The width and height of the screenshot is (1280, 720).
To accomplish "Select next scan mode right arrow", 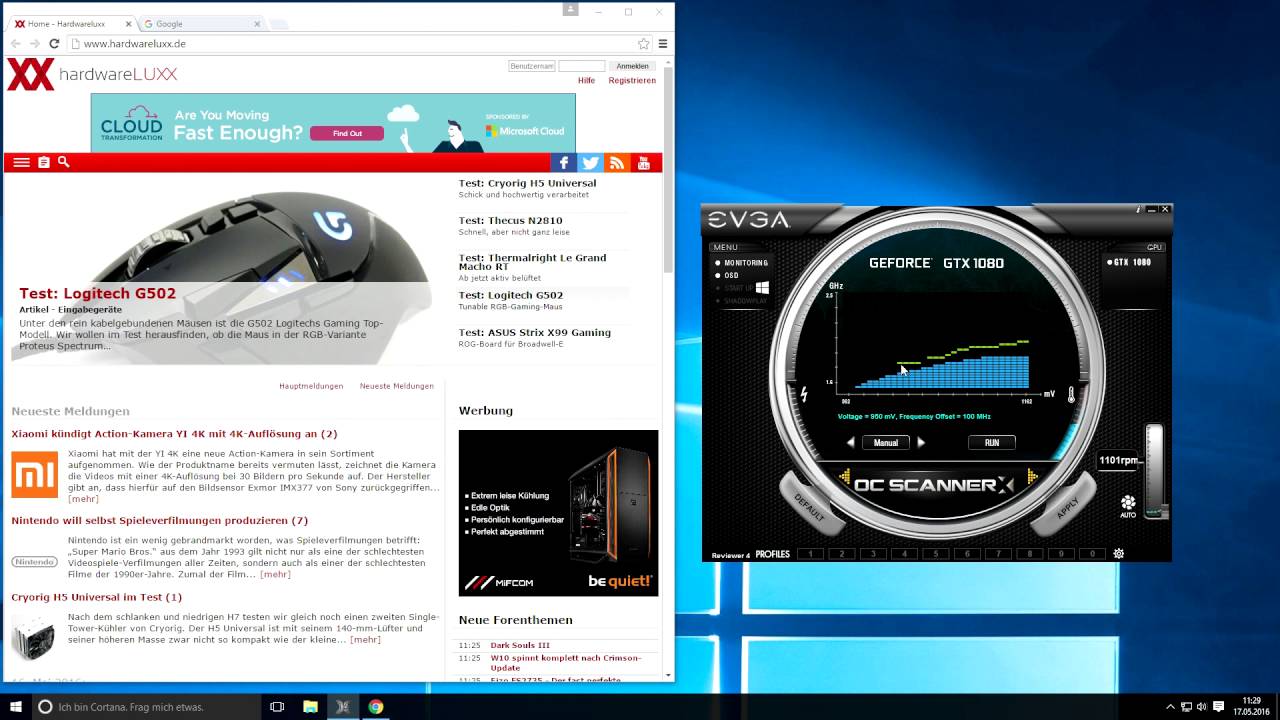I will pos(921,442).
